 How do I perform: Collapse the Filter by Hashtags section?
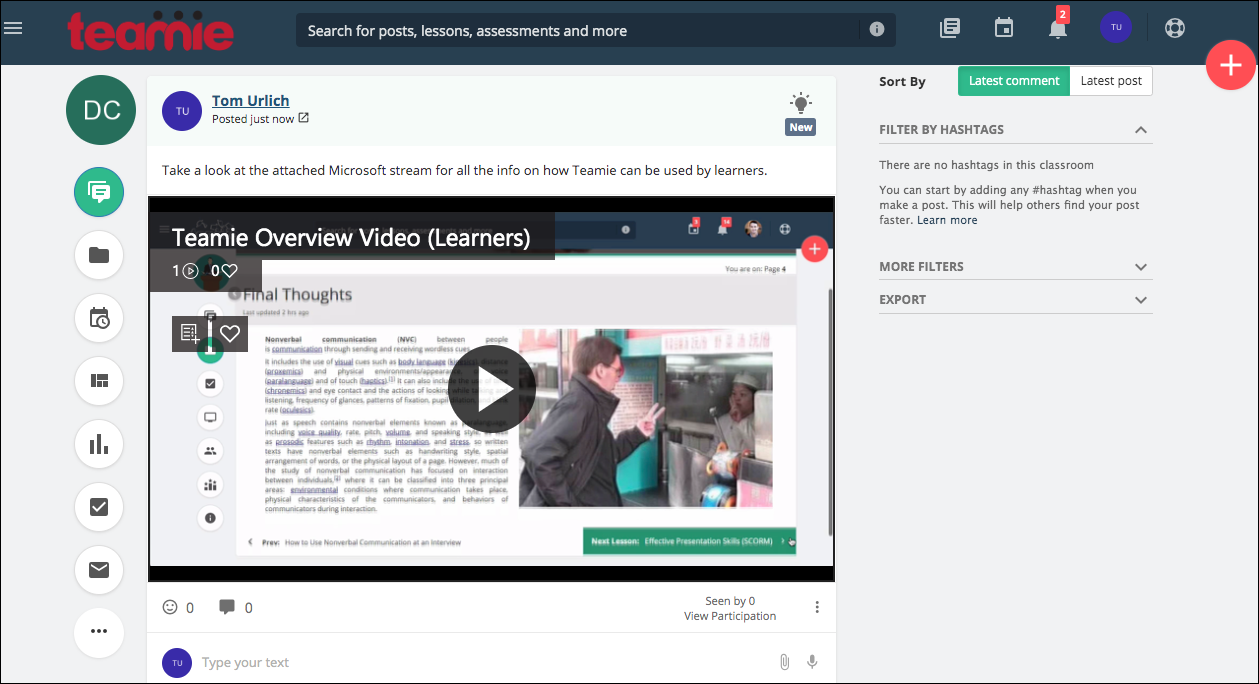click(1141, 130)
